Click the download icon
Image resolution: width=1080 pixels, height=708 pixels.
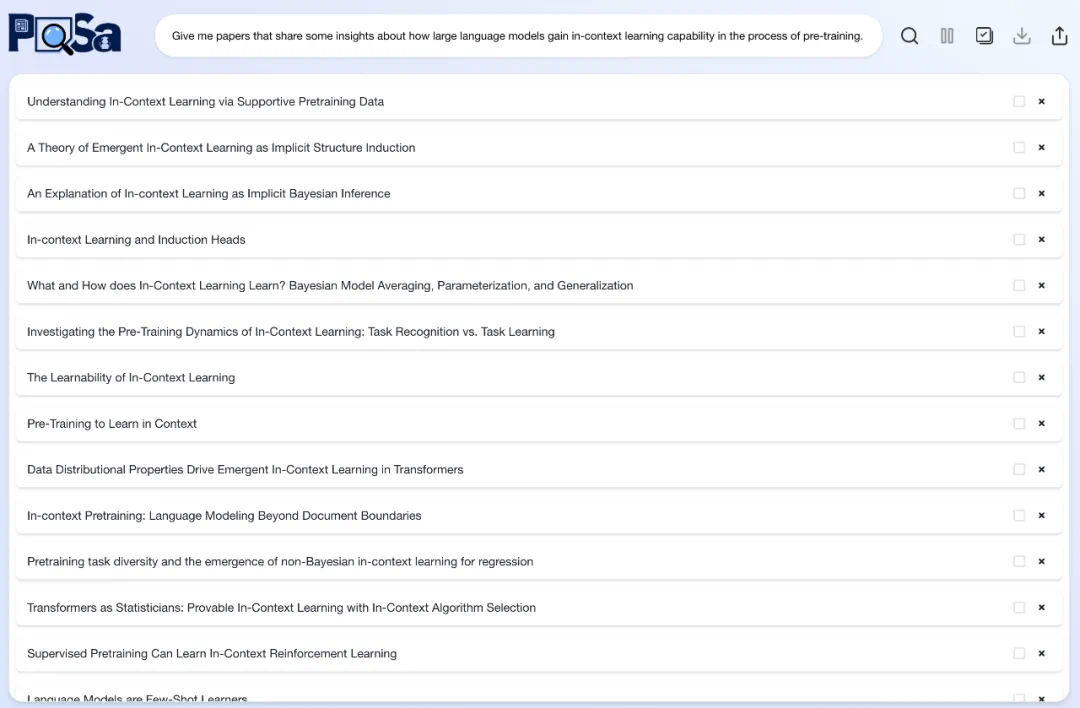1021,36
